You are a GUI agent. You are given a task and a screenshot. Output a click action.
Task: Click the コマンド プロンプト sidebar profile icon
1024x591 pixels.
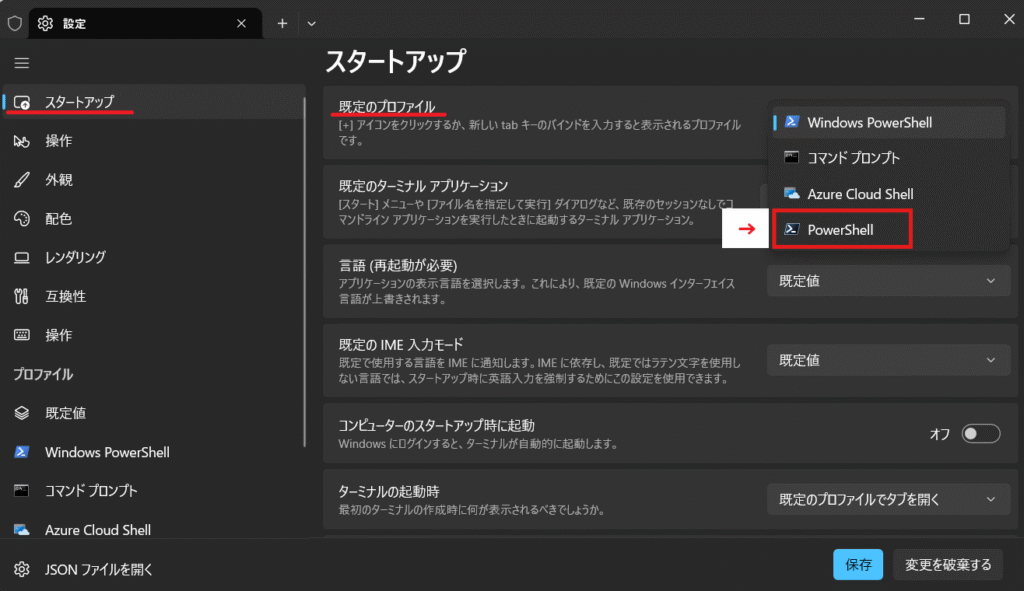click(22, 490)
